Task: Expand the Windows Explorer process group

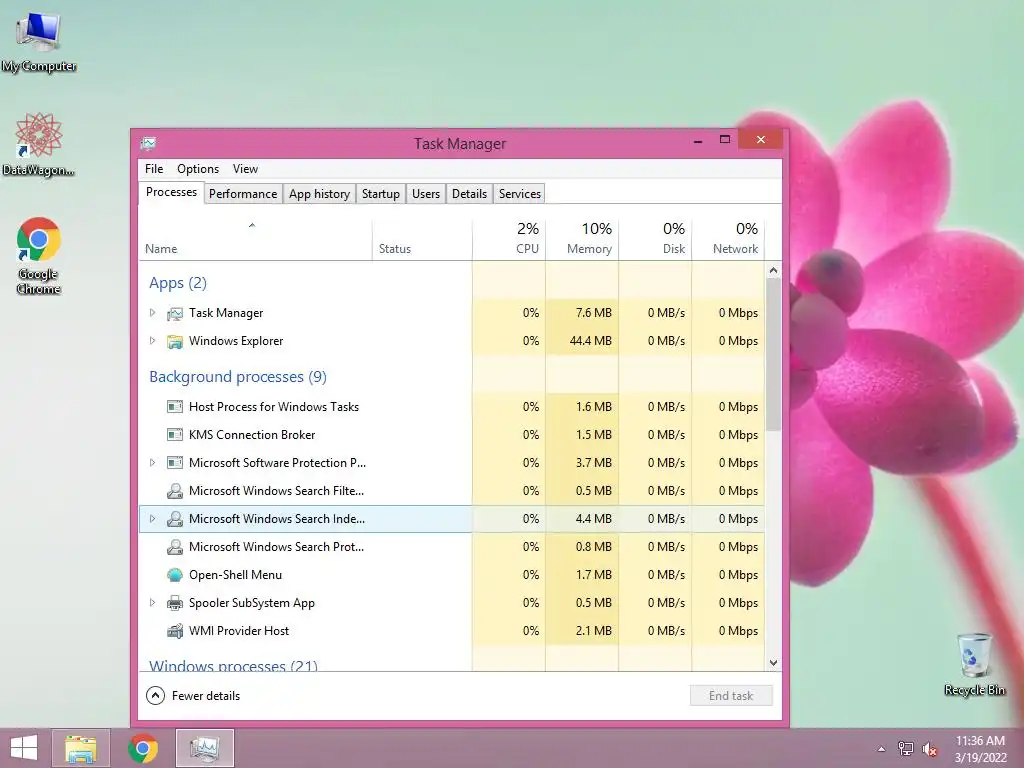Action: point(152,341)
